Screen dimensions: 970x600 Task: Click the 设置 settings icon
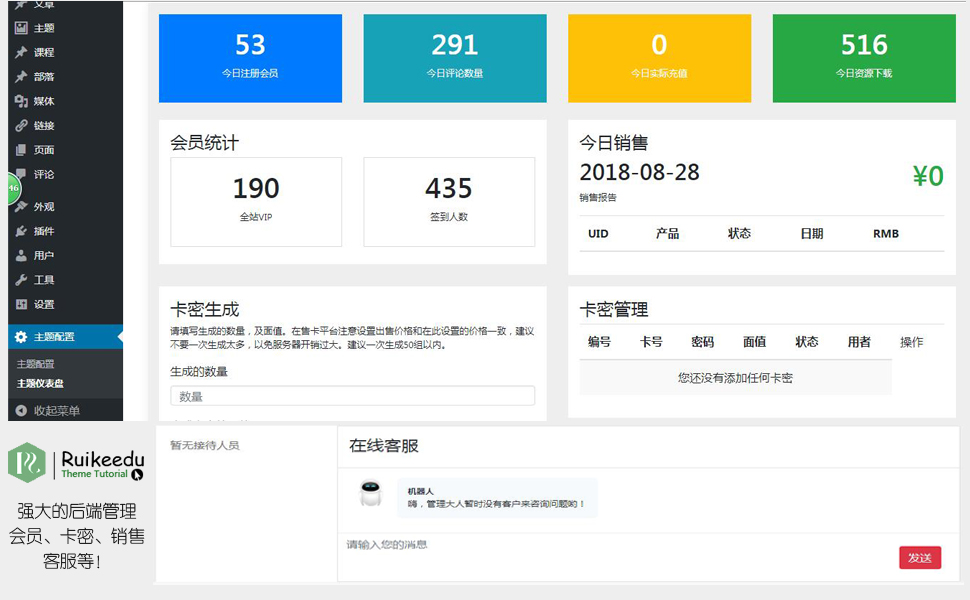(21, 305)
